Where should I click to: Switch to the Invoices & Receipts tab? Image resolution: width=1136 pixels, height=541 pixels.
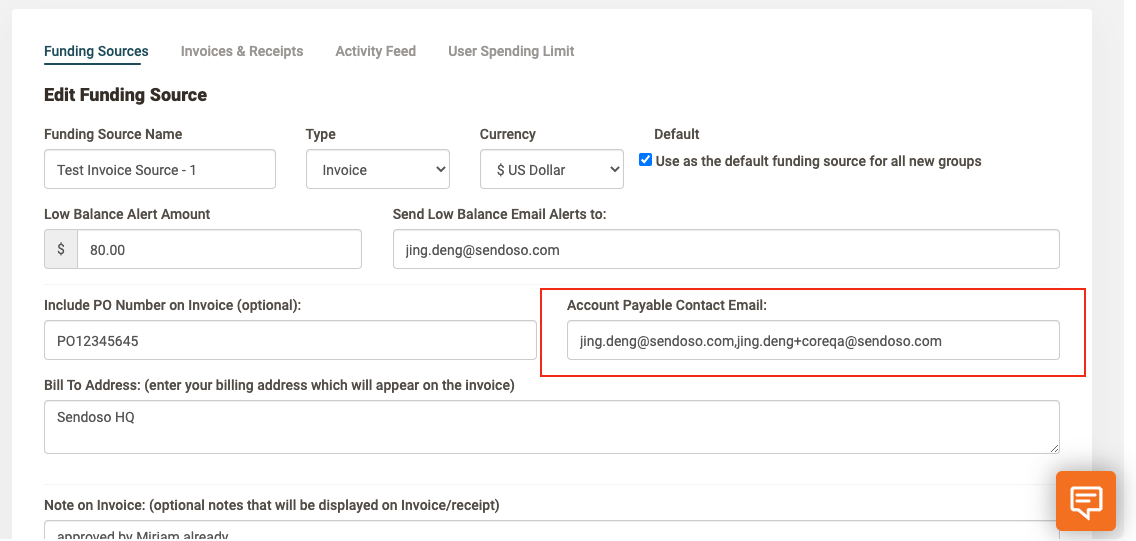[x=242, y=51]
